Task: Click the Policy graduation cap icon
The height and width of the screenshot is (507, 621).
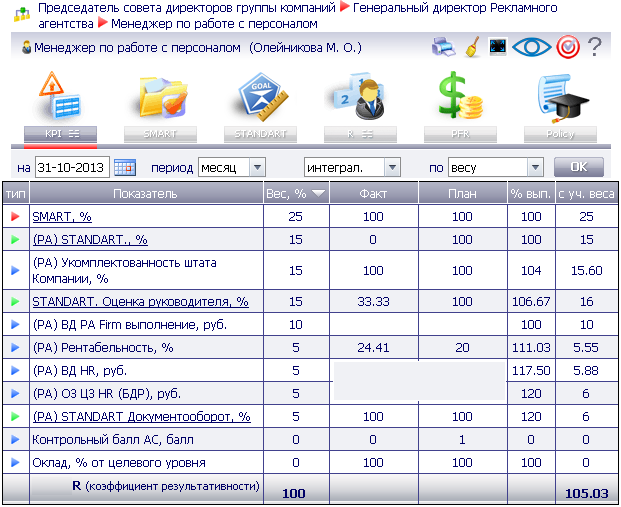Action: point(562,98)
